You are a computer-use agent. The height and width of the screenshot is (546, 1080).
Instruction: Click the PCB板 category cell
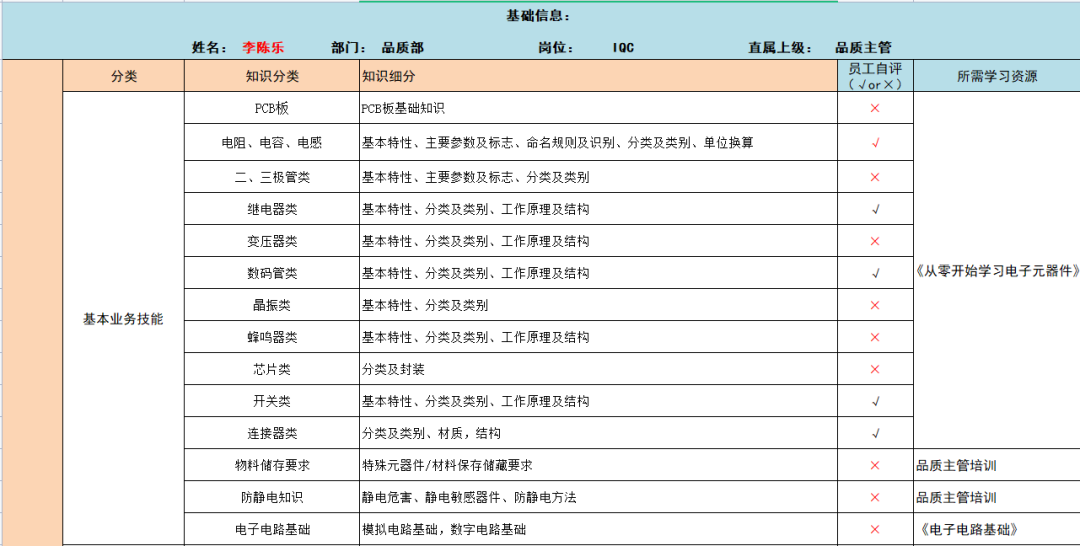(272, 108)
